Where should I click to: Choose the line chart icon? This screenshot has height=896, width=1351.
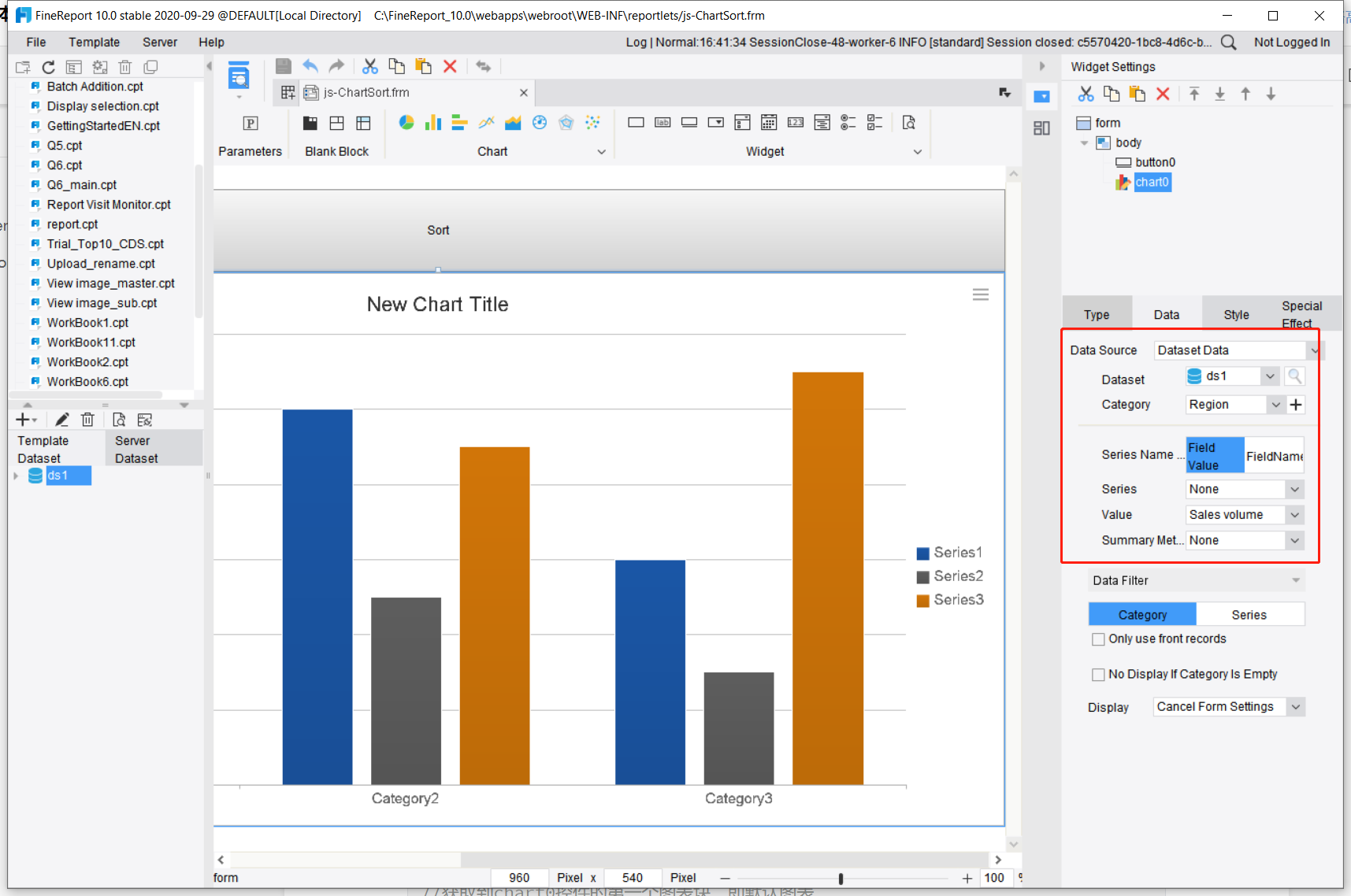[x=487, y=122]
